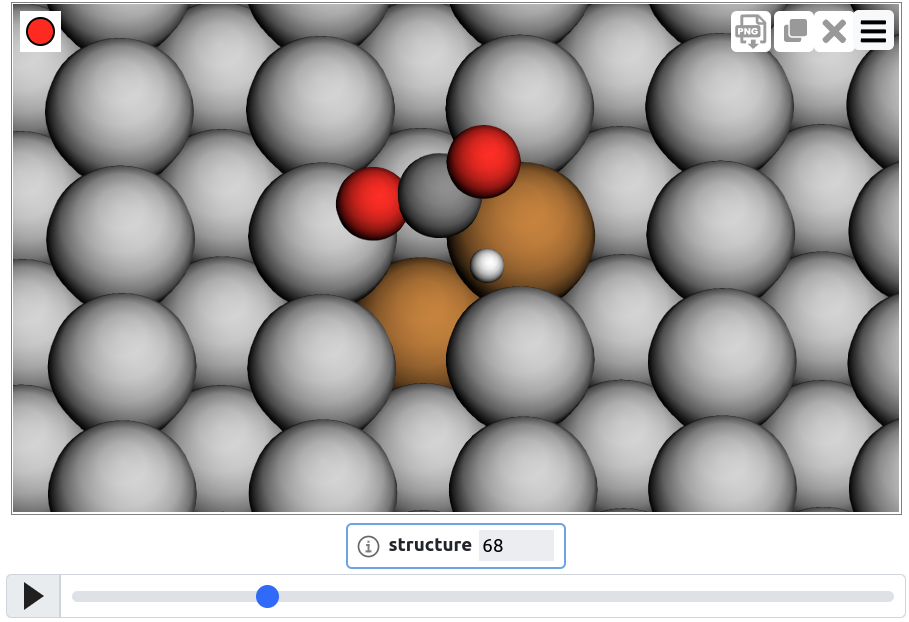Jump to the far right end of the slider track
This screenshot has width=909, height=622.
892,597
